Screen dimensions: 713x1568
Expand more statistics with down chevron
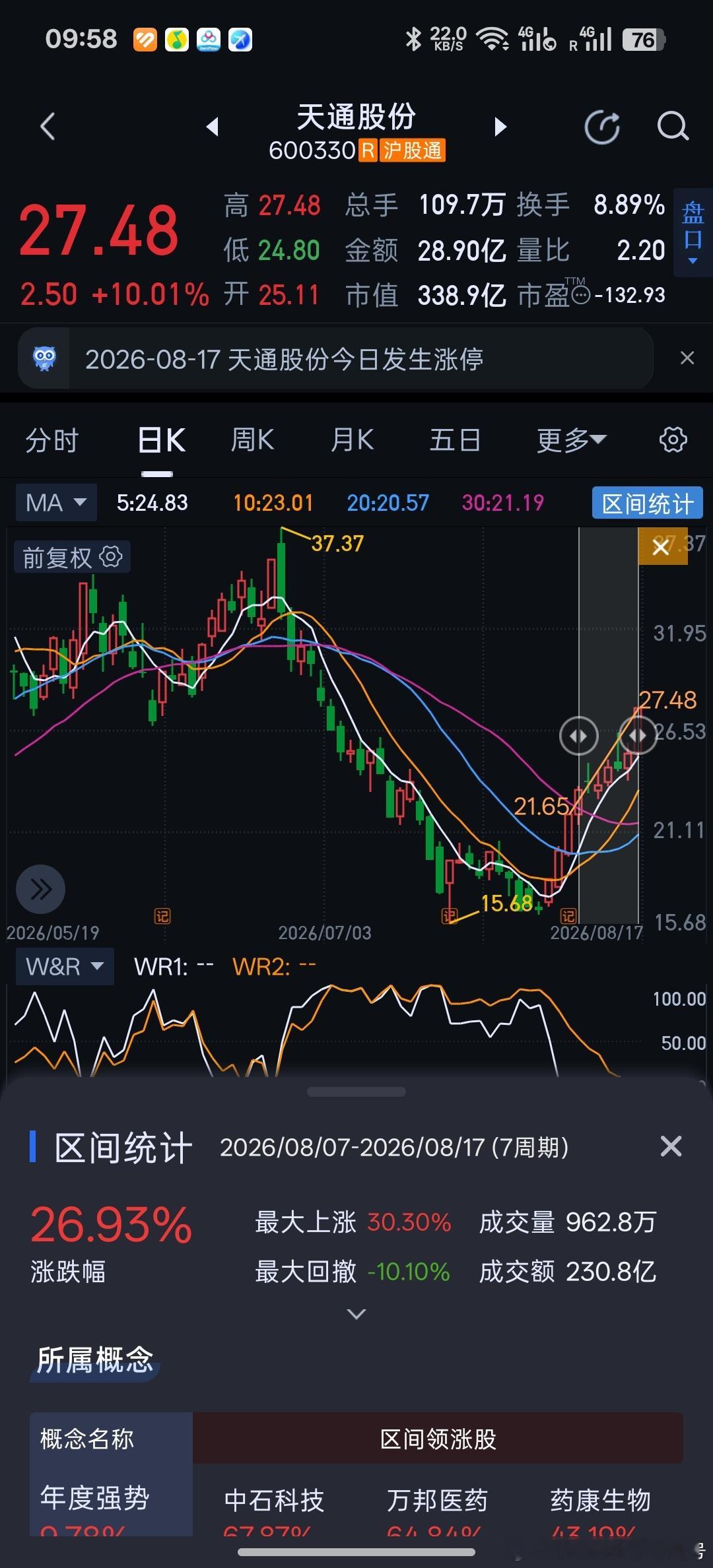(x=356, y=1314)
